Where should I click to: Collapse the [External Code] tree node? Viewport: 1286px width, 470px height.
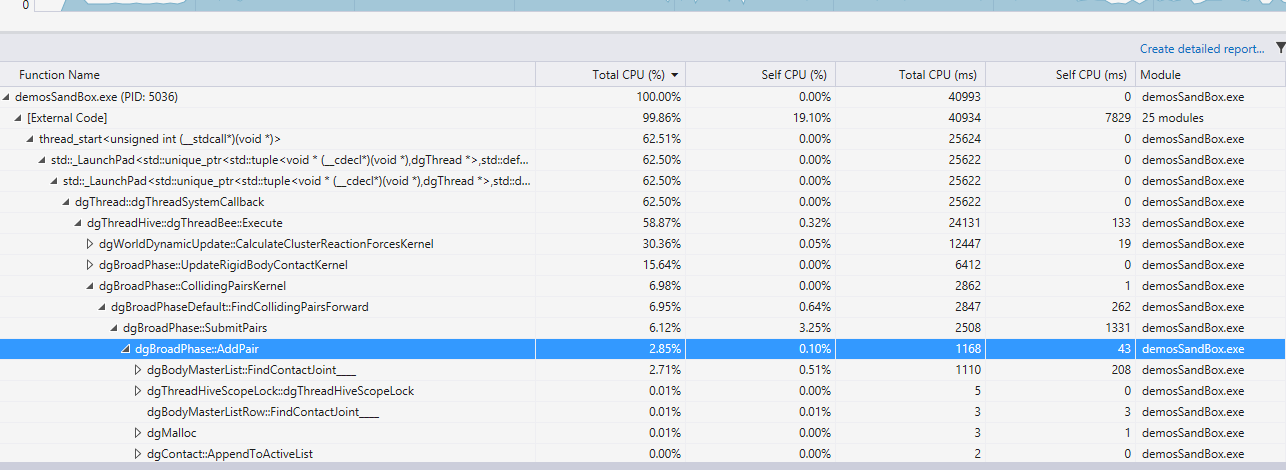[19, 118]
